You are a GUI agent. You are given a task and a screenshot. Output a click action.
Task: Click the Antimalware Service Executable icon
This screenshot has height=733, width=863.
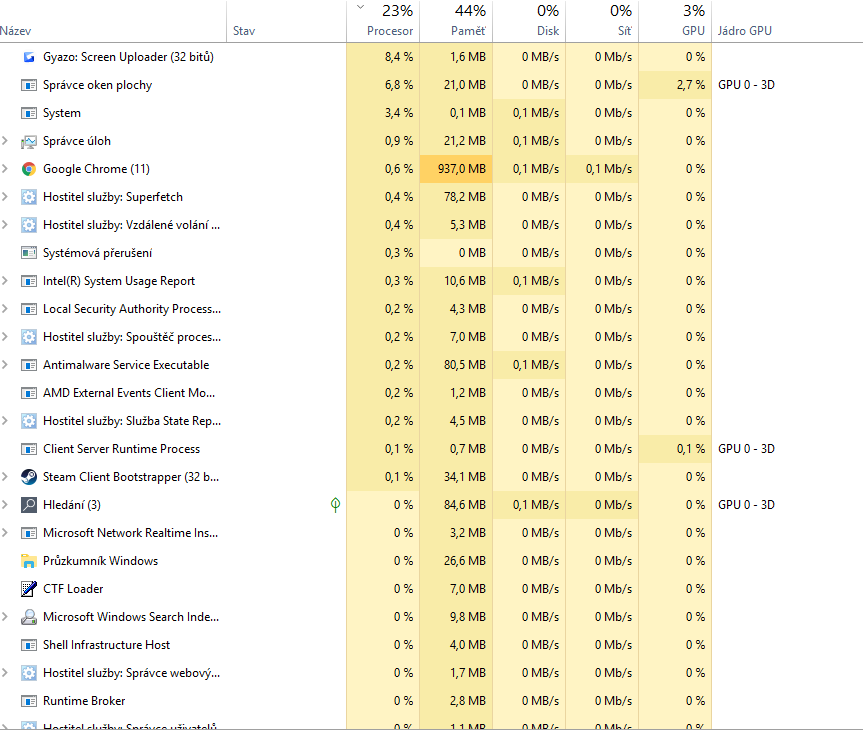click(x=29, y=365)
